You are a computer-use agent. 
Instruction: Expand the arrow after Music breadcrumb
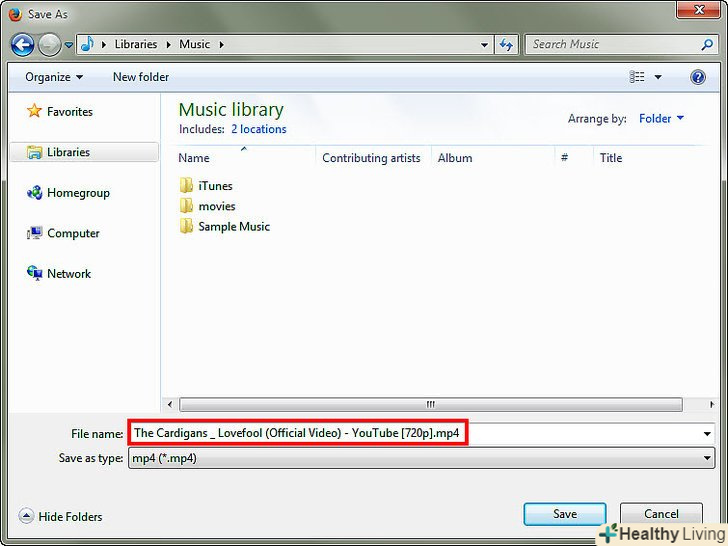click(221, 45)
